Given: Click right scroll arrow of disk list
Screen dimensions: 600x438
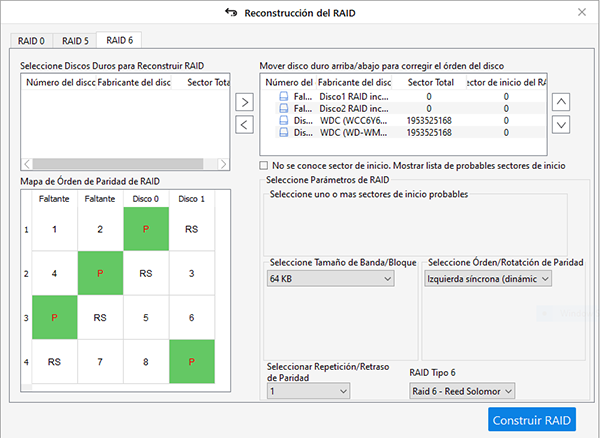Looking at the screenshot, I should click(x=223, y=164).
